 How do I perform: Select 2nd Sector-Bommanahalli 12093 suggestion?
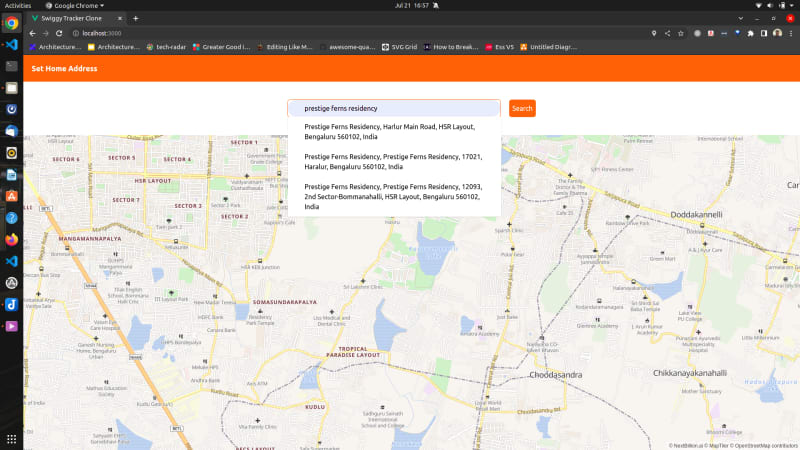coord(394,196)
